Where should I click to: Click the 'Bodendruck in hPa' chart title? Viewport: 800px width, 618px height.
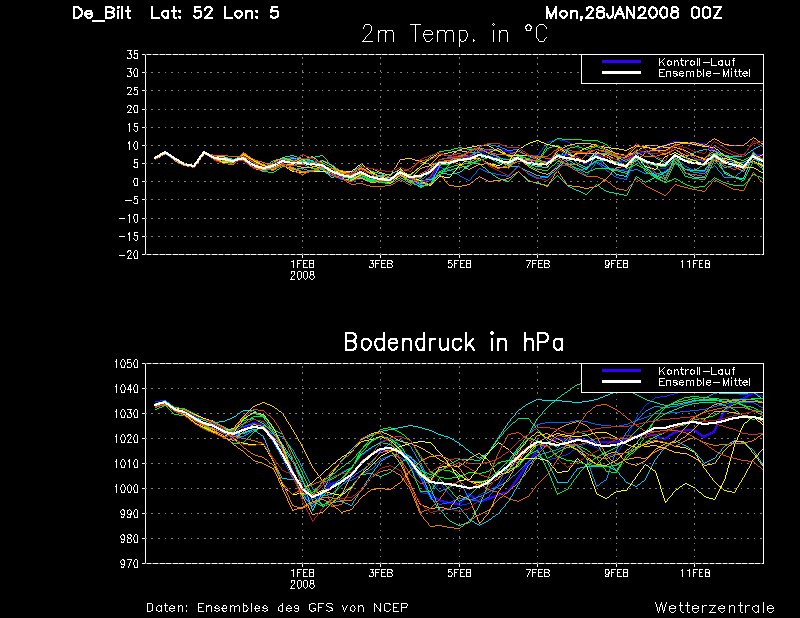(453, 342)
